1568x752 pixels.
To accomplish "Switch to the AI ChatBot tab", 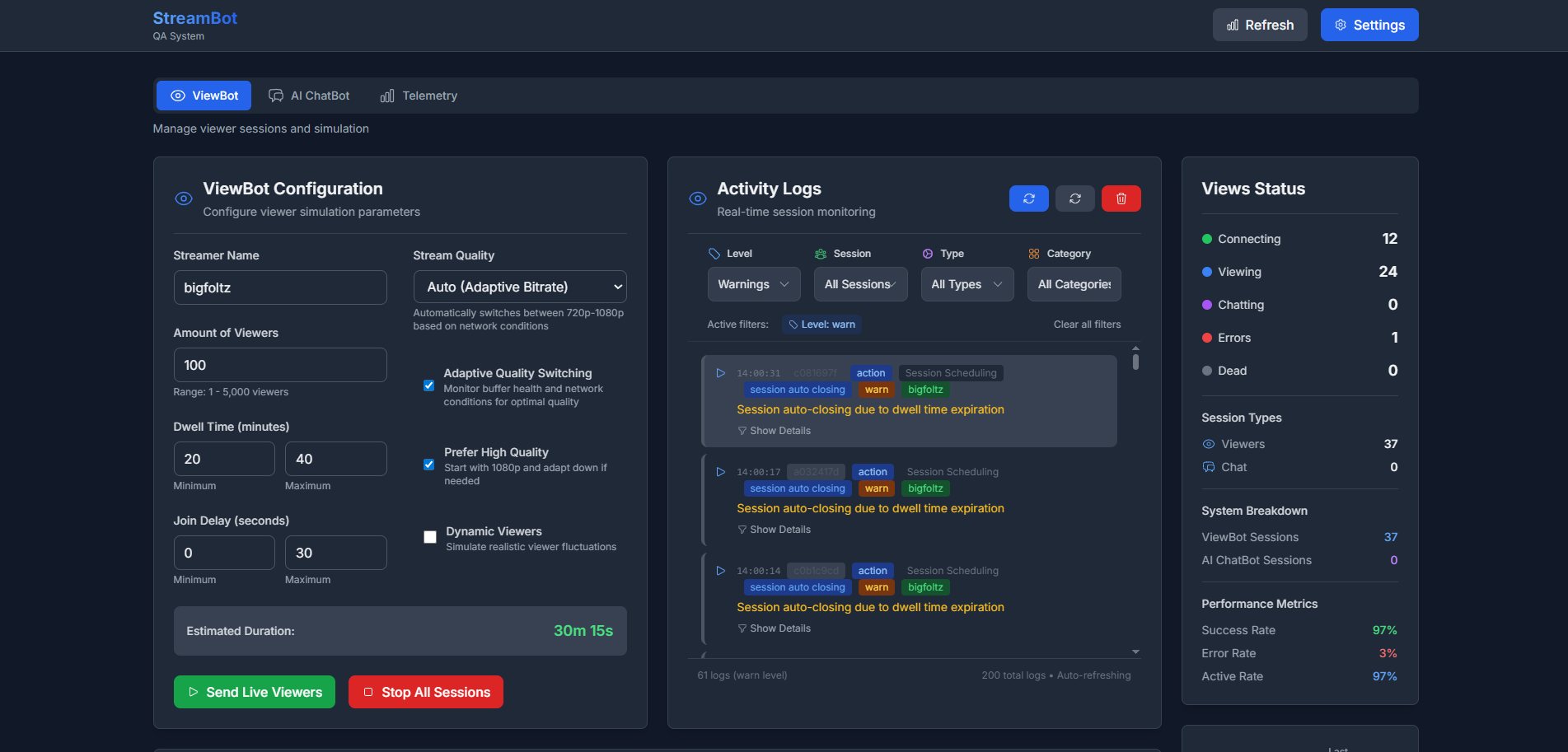I will pos(309,96).
